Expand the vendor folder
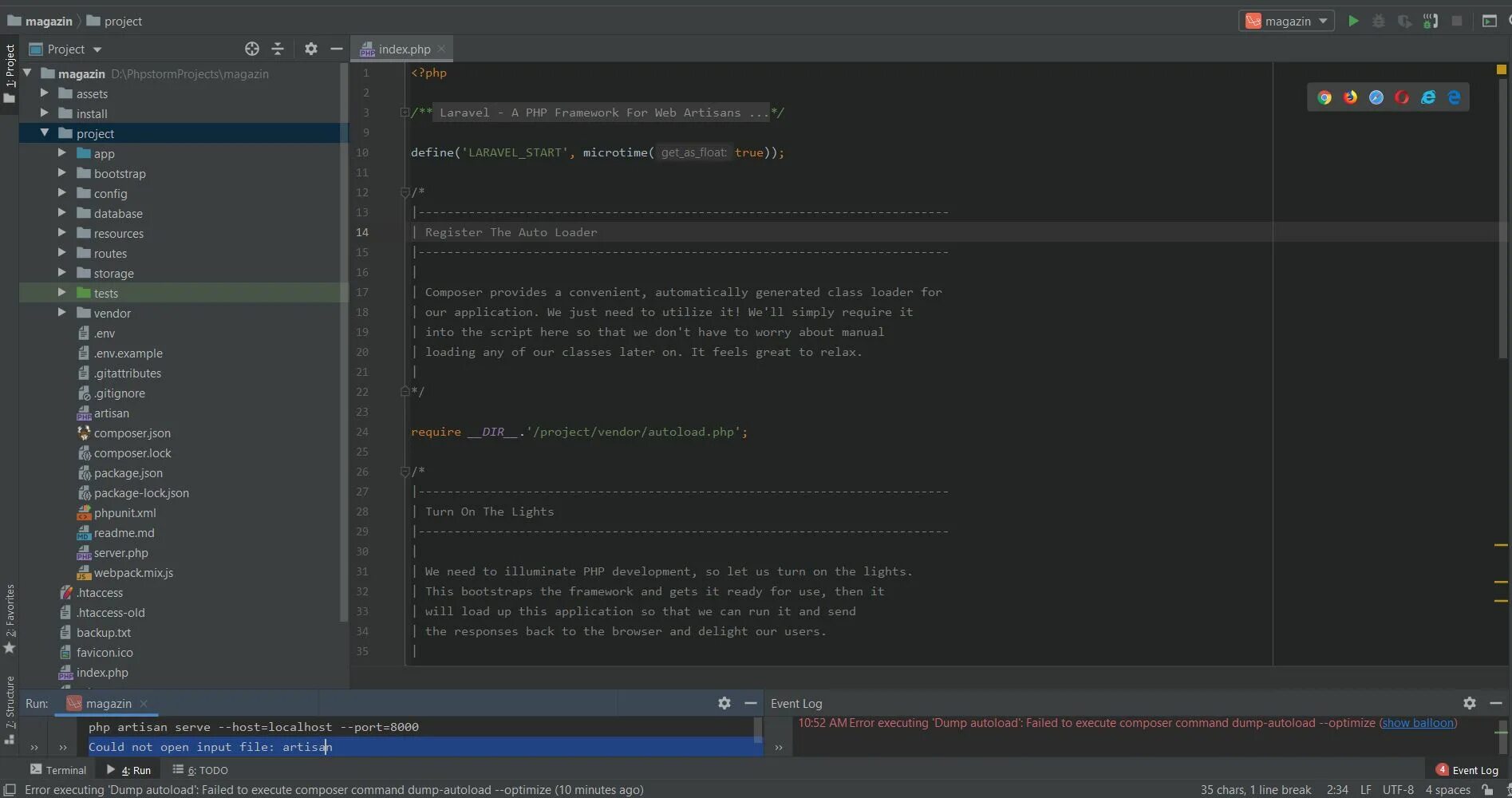1512x798 pixels. (x=61, y=313)
